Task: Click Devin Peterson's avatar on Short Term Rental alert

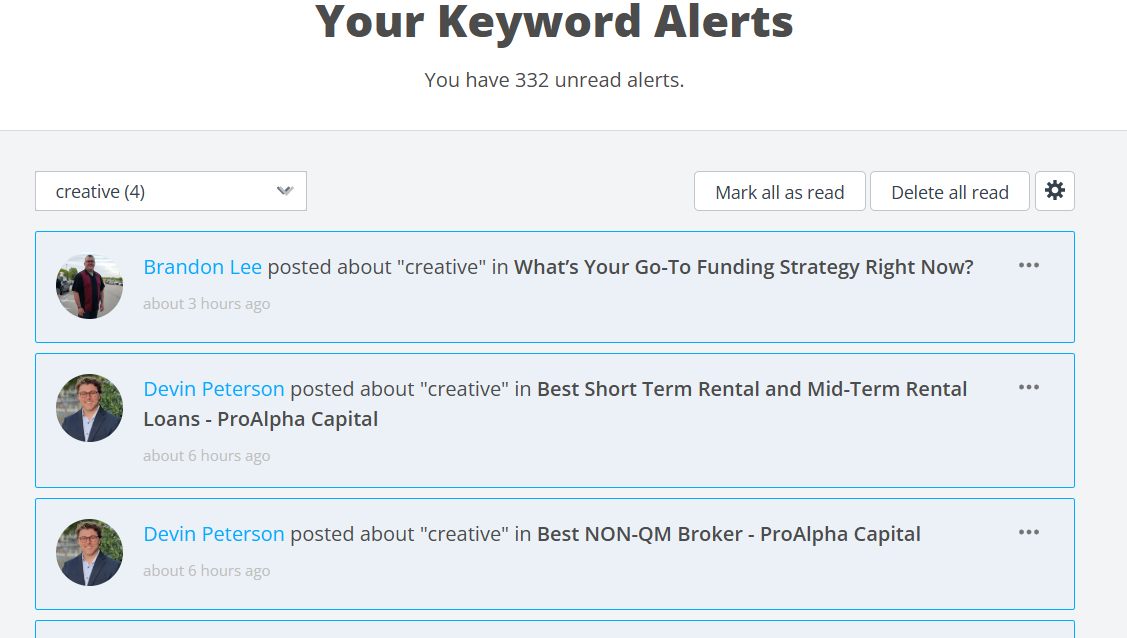Action: (x=90, y=408)
